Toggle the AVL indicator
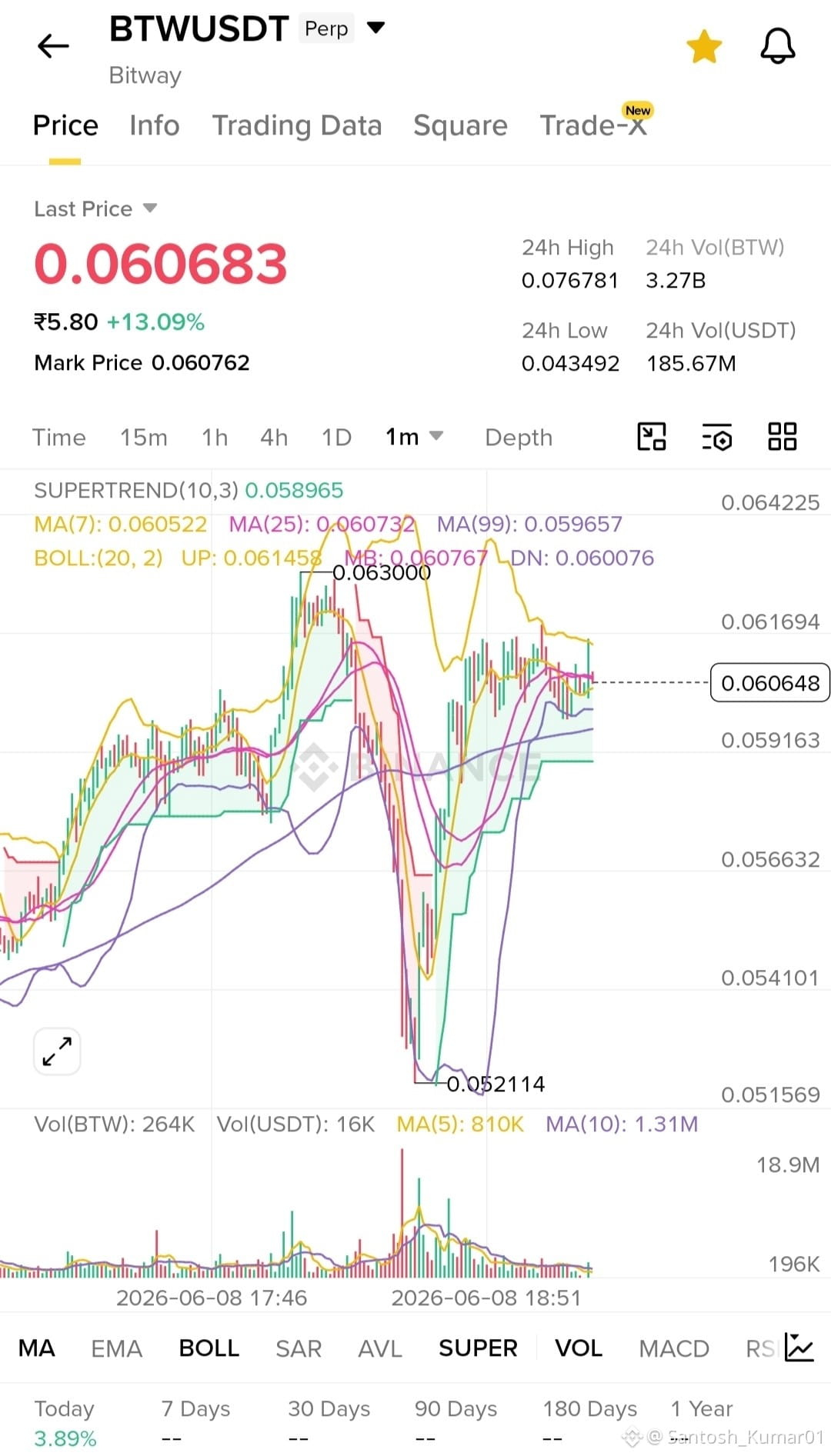831x1456 pixels. pos(380,1348)
